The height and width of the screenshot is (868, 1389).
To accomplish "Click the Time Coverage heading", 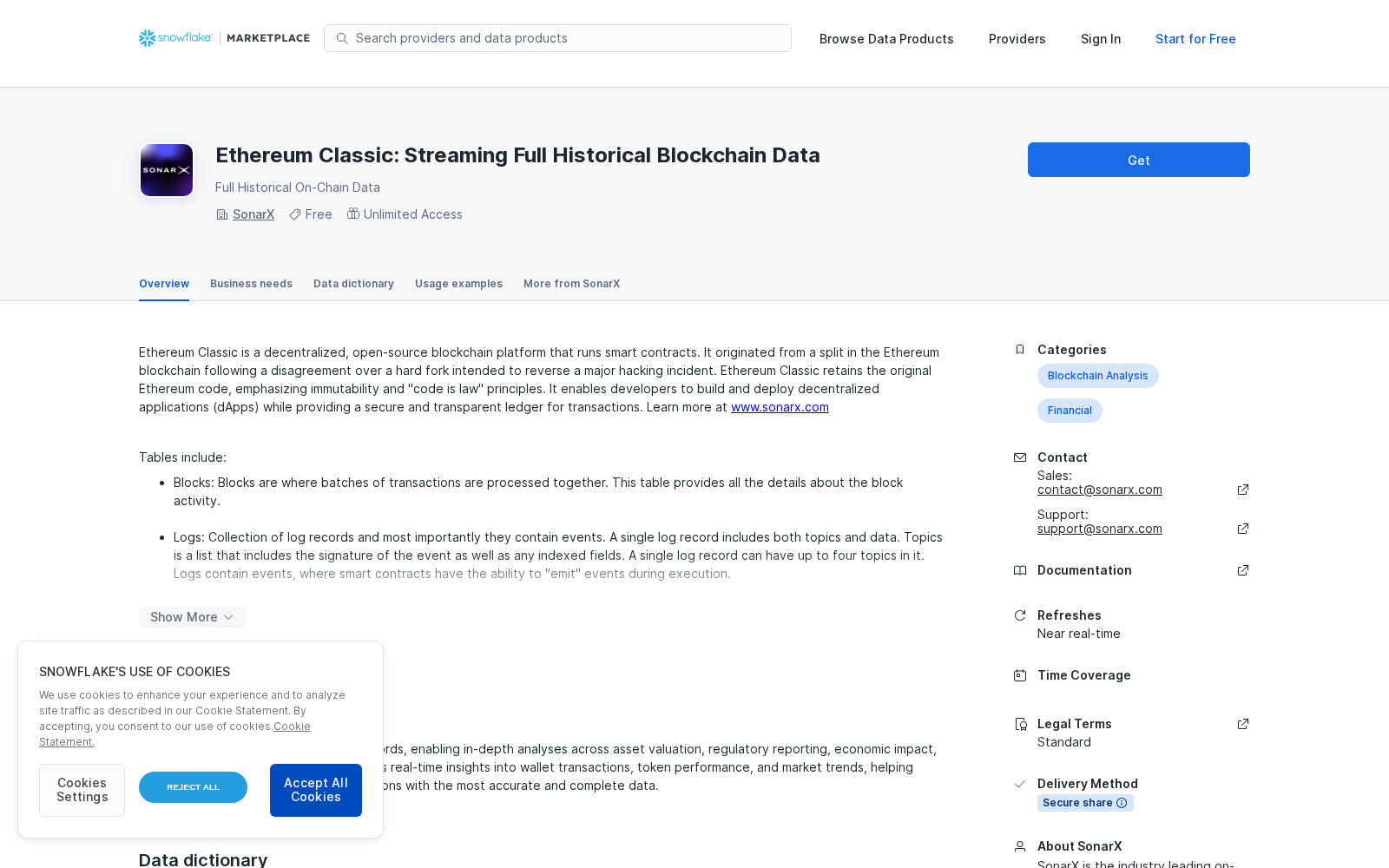I will tap(1083, 675).
